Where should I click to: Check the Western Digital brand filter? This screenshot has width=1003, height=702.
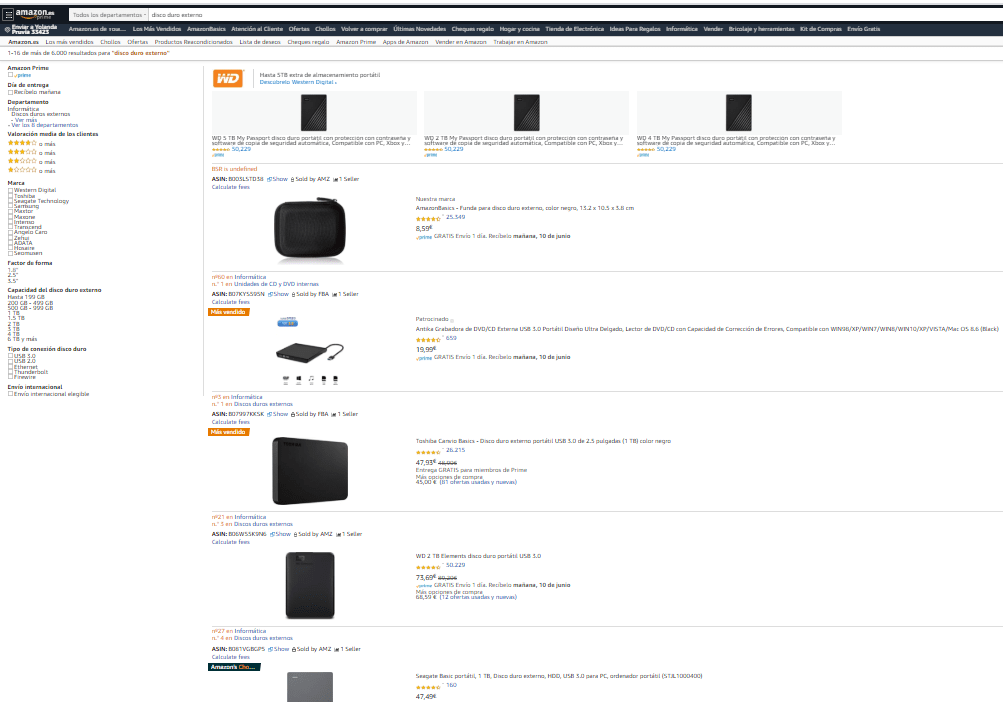(11, 190)
